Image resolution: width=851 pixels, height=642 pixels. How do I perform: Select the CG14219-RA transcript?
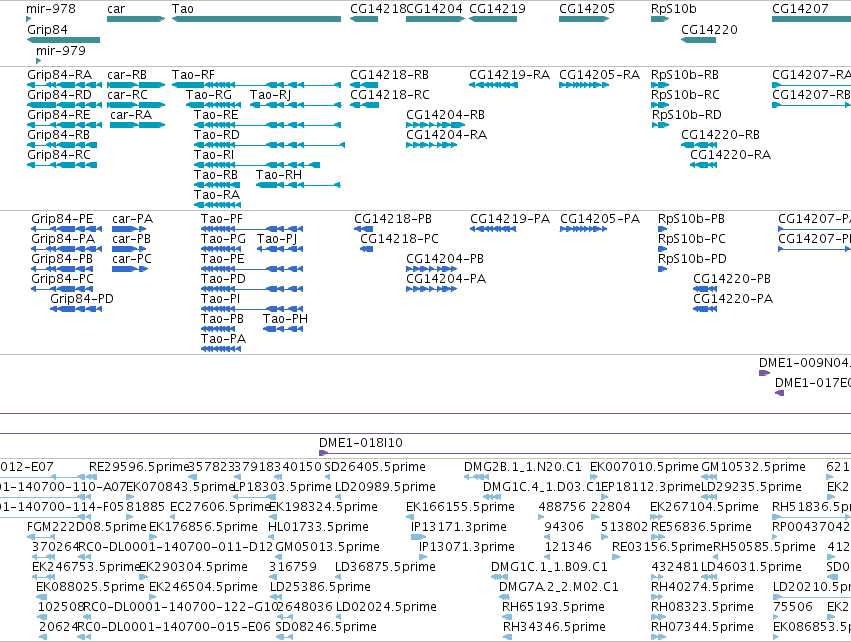[493, 85]
